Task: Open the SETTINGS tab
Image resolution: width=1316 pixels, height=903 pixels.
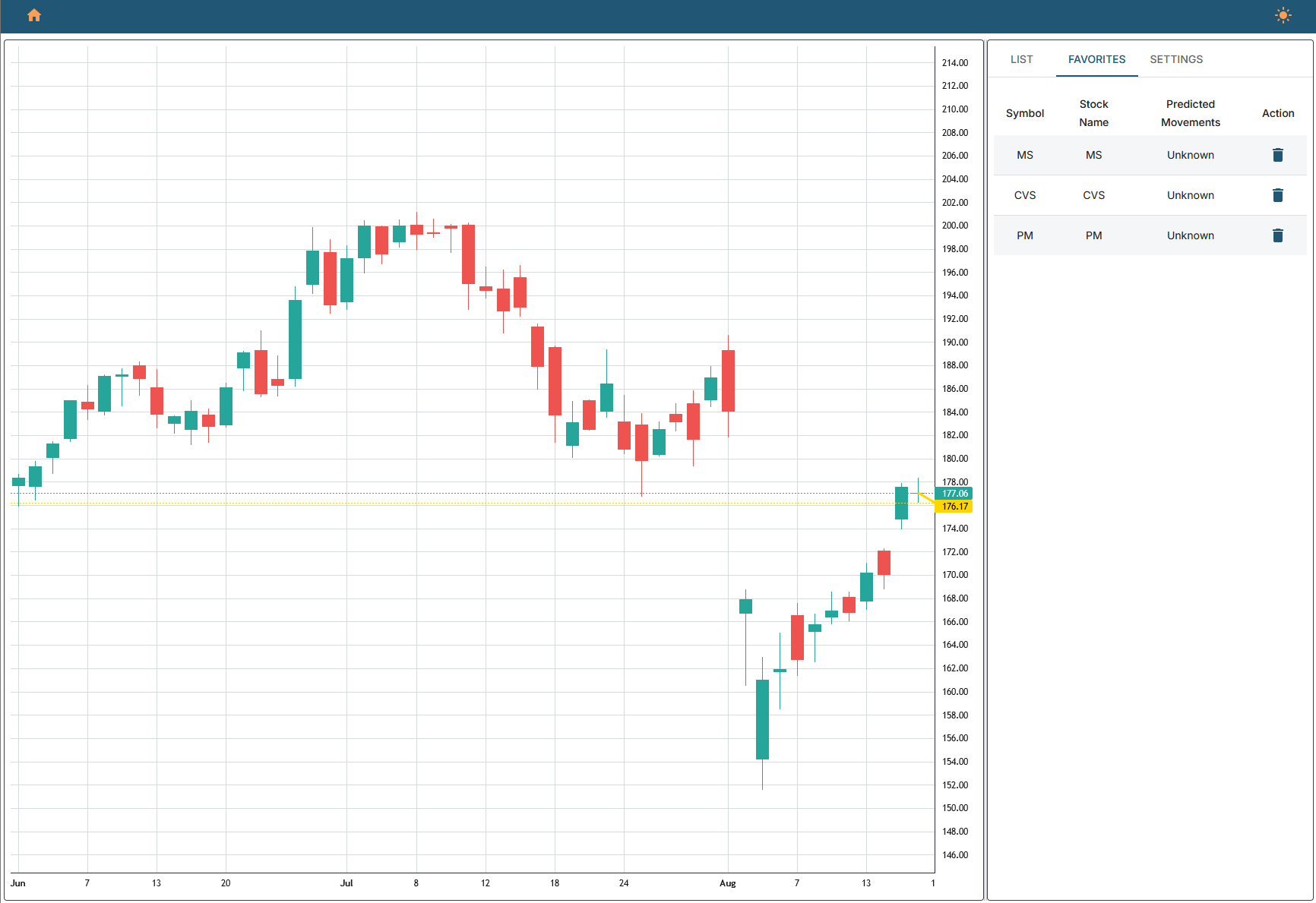Action: [1175, 59]
